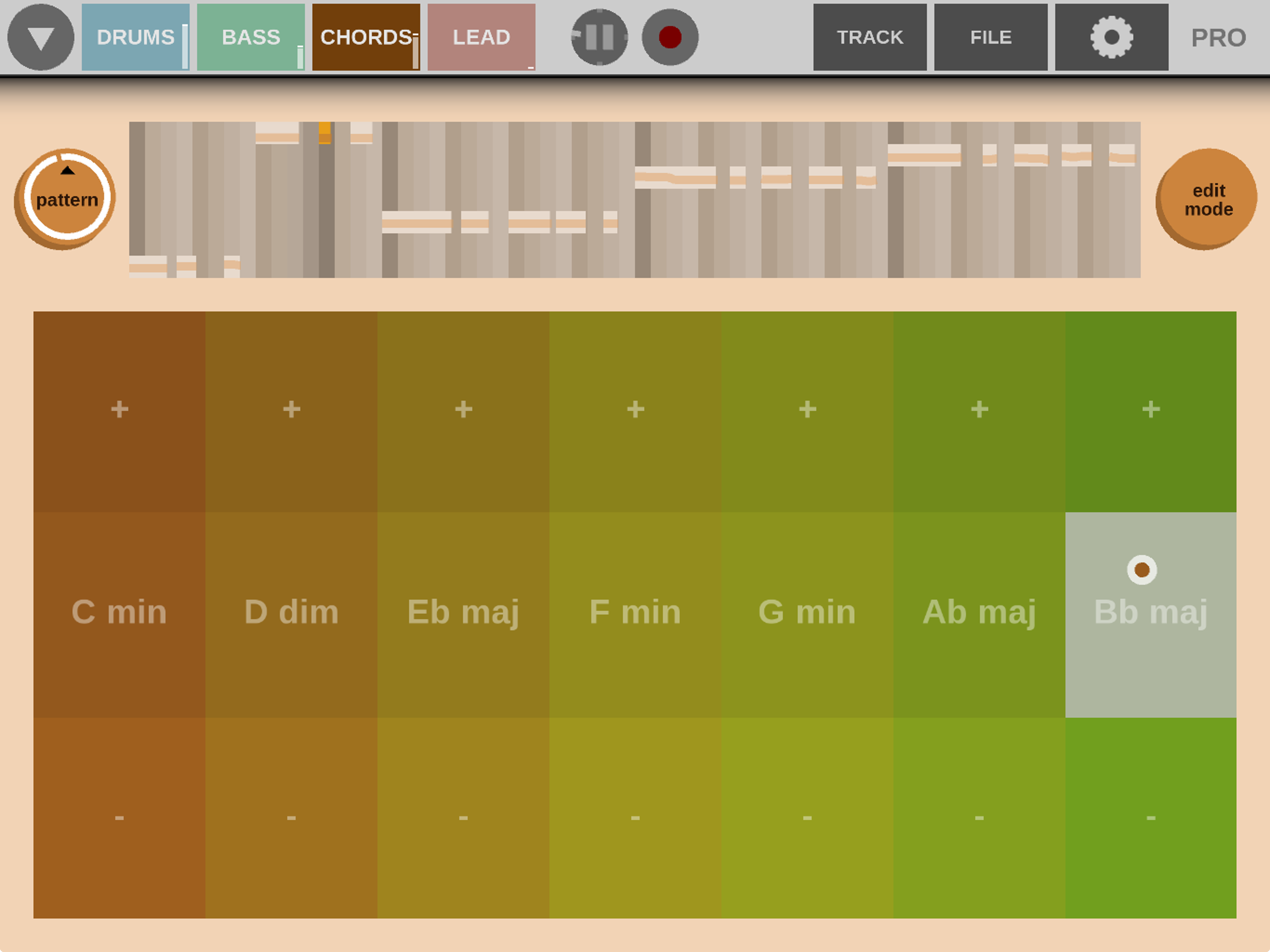Click the PRO upgrade label
The image size is (1270, 952).
(x=1218, y=38)
